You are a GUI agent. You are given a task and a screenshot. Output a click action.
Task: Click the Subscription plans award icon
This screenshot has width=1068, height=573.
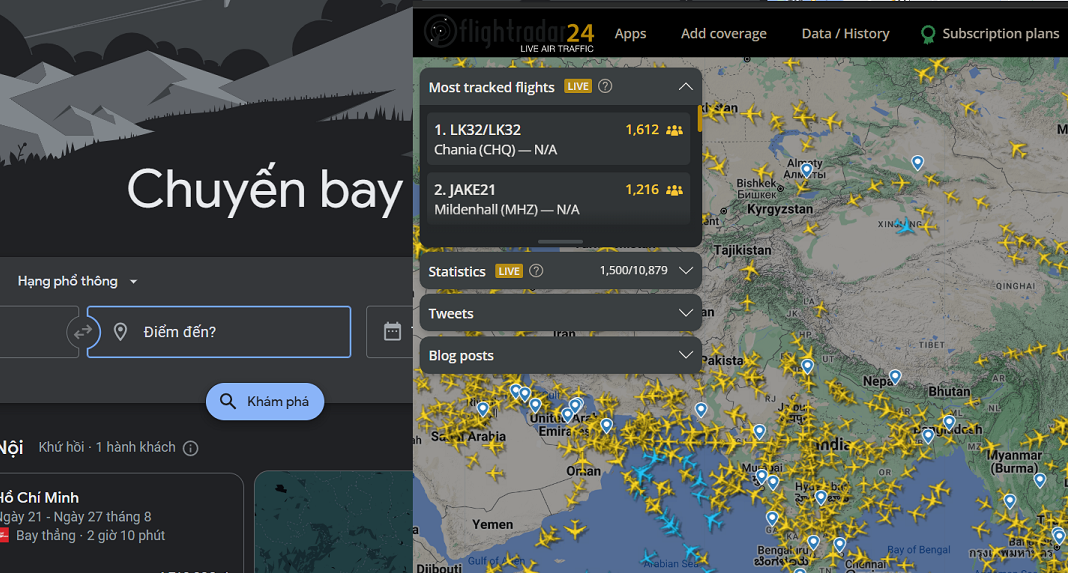tap(927, 34)
